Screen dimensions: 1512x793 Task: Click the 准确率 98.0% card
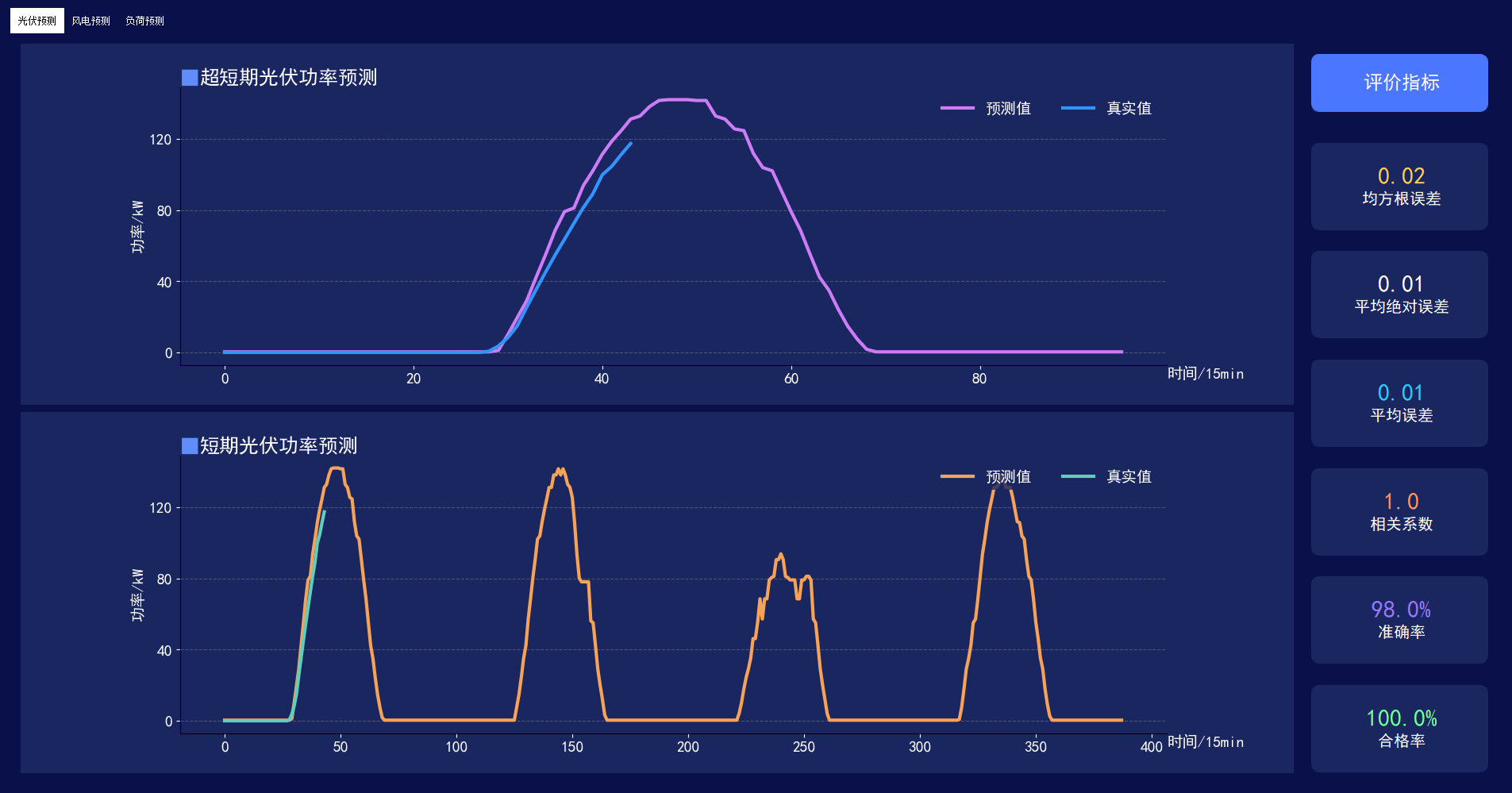point(1399,620)
